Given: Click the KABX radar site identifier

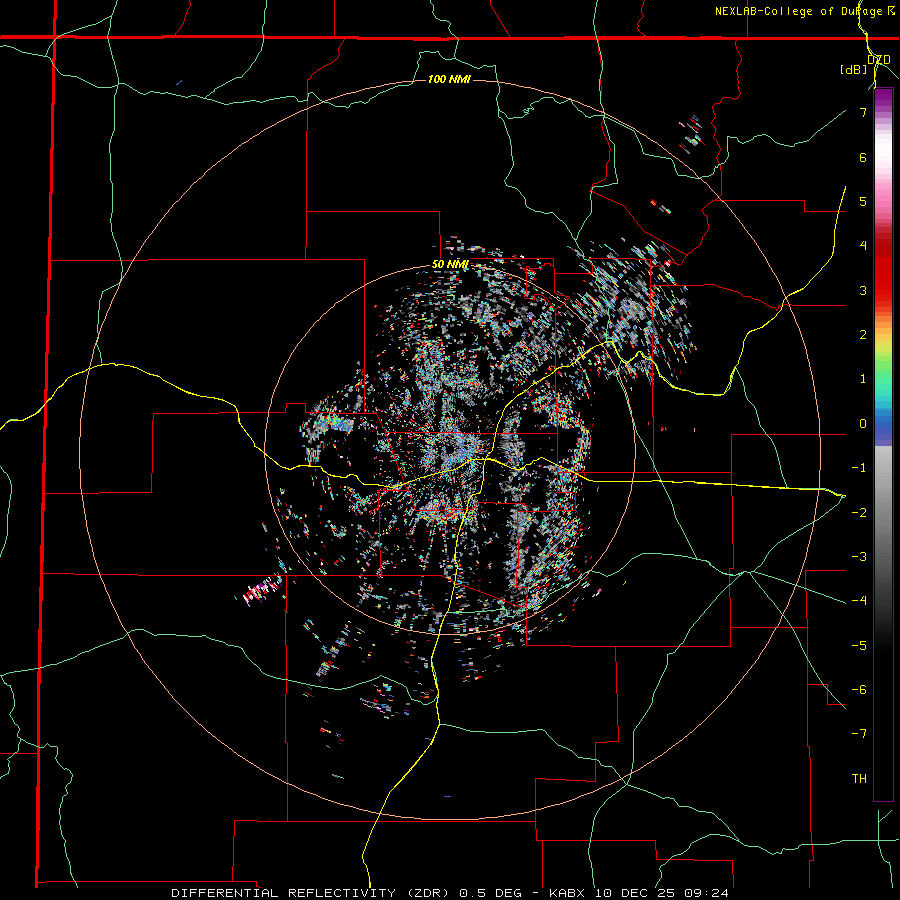Looking at the screenshot, I should pos(568,893).
